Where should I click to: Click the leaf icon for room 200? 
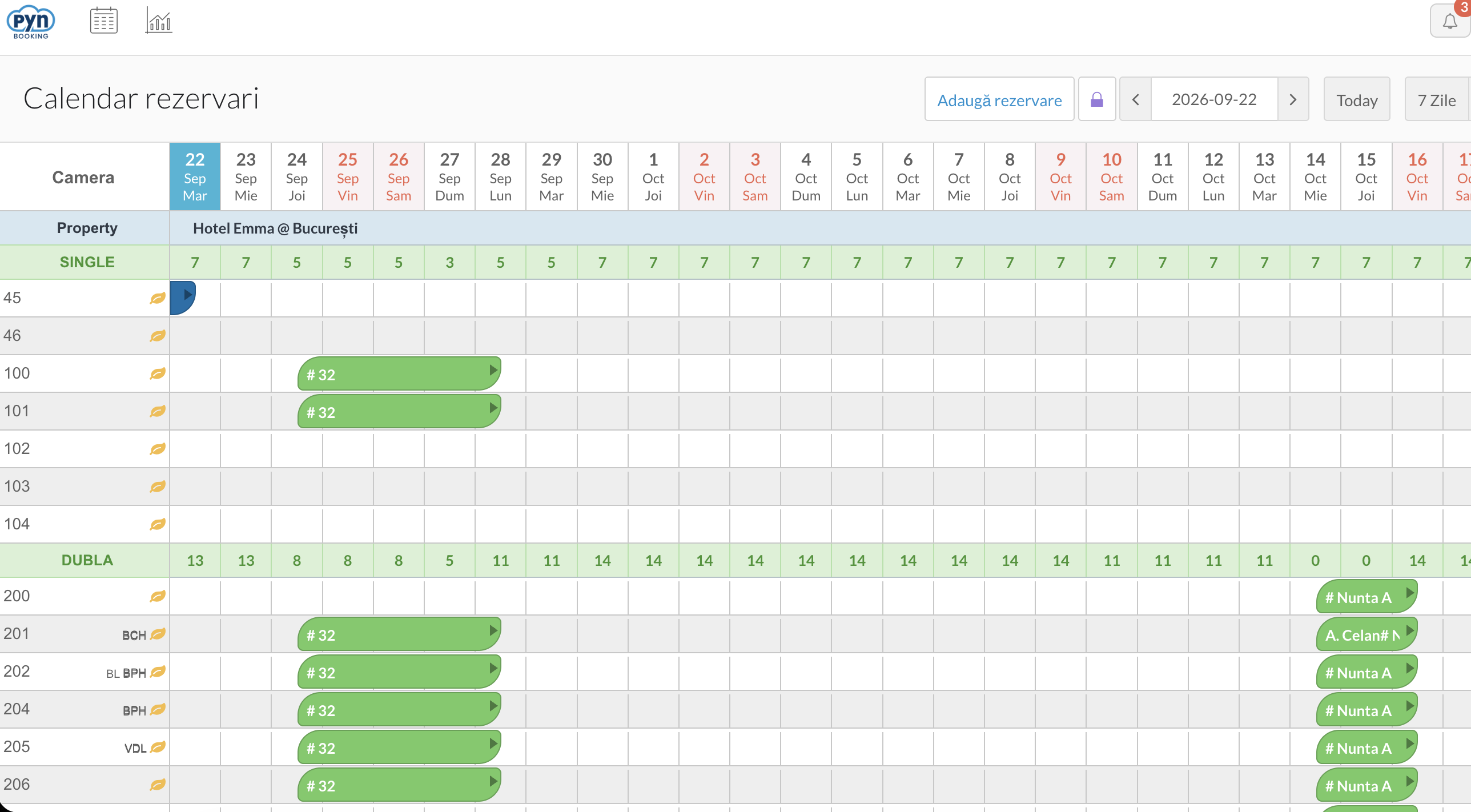[158, 596]
